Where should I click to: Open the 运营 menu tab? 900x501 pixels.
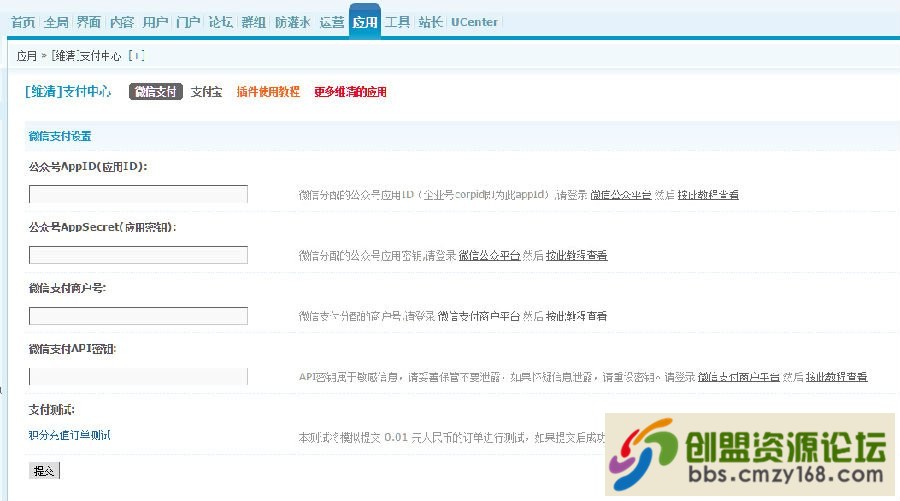tap(332, 22)
